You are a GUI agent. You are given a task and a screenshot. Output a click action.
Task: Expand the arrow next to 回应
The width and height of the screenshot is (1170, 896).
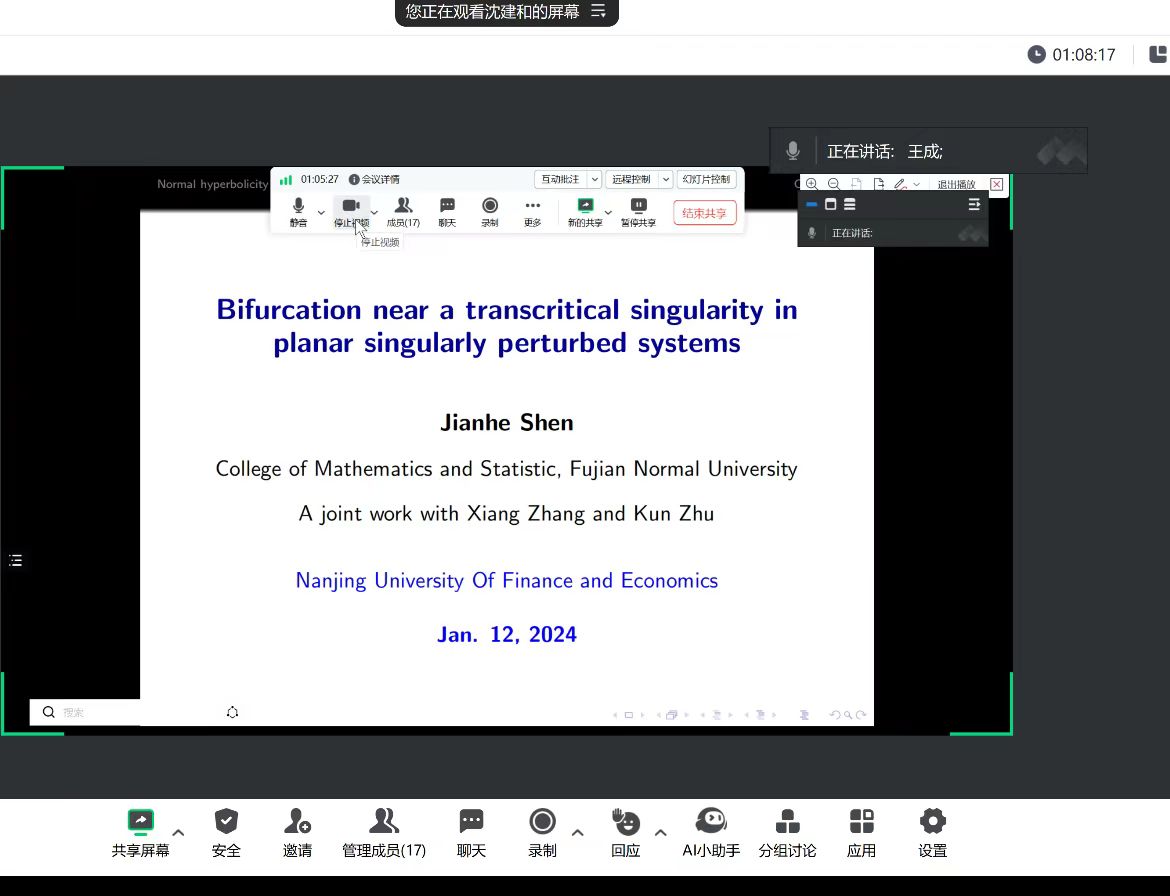pyautogui.click(x=660, y=832)
